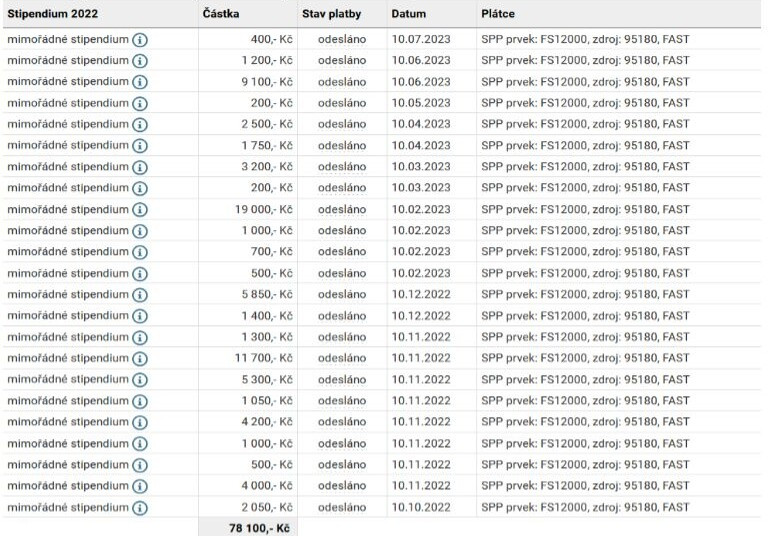Select the date 10.10.2022
The height and width of the screenshot is (536, 769).
pyautogui.click(x=421, y=507)
